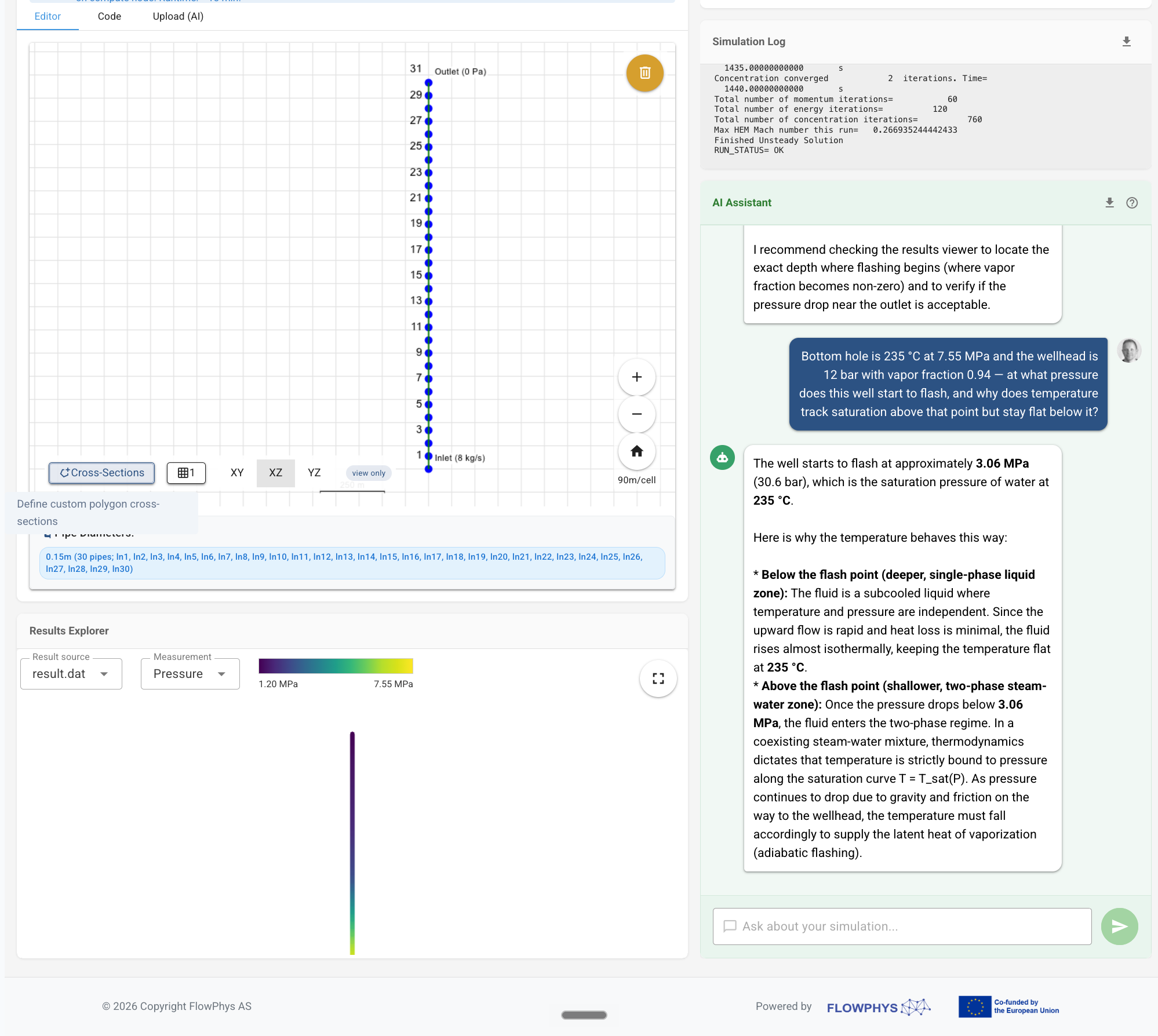Download the AI Assistant conversation
The width and height of the screenshot is (1158, 1036).
tap(1109, 203)
